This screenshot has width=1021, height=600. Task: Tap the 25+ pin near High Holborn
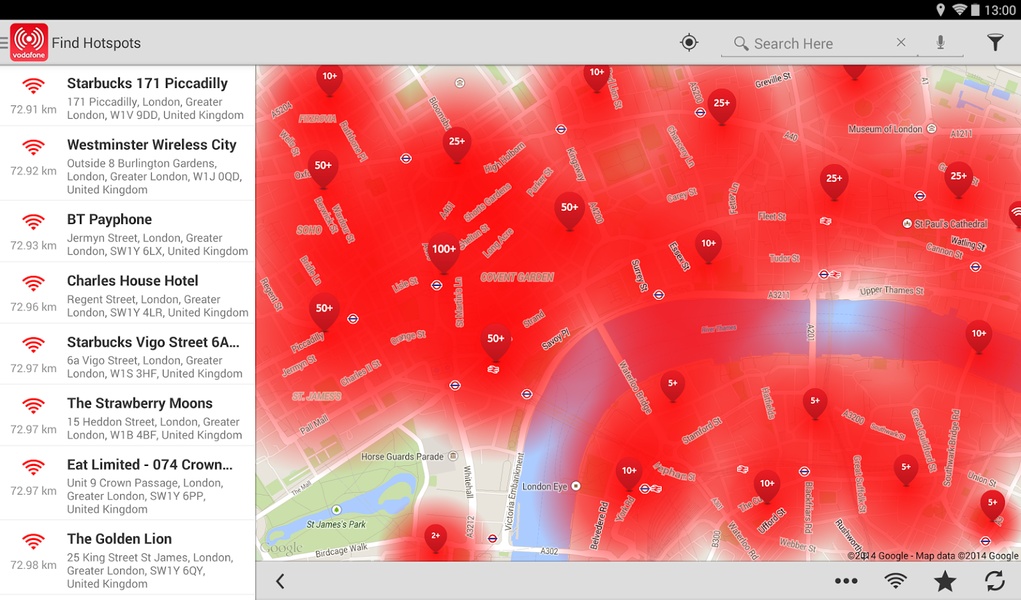(457, 145)
